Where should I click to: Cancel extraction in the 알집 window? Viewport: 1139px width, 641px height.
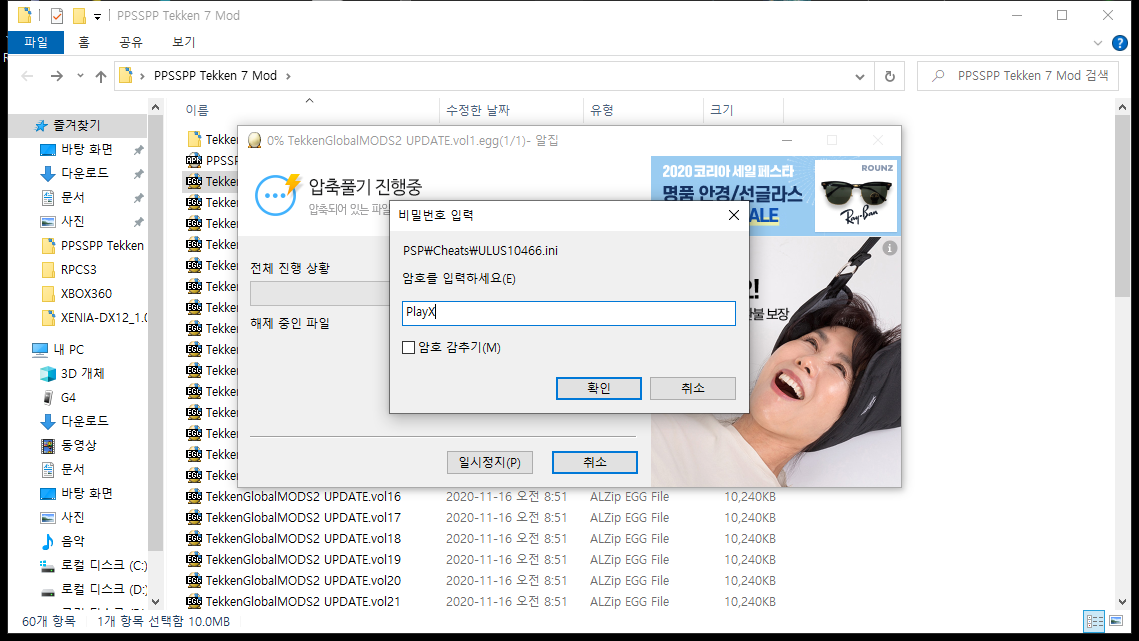coord(594,462)
